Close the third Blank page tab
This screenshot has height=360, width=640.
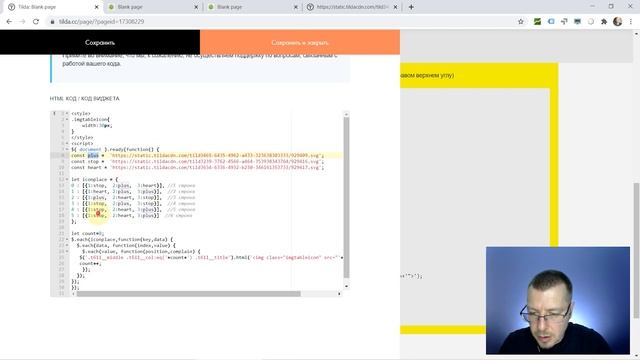pyautogui.click(x=296, y=7)
